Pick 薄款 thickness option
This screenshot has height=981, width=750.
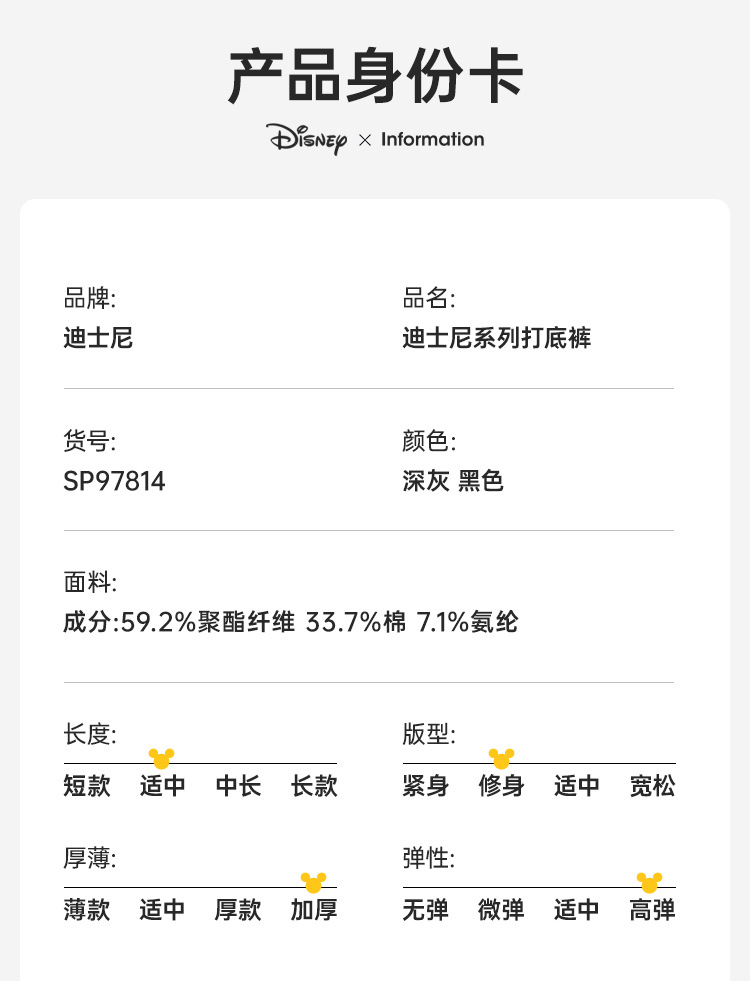[87, 910]
